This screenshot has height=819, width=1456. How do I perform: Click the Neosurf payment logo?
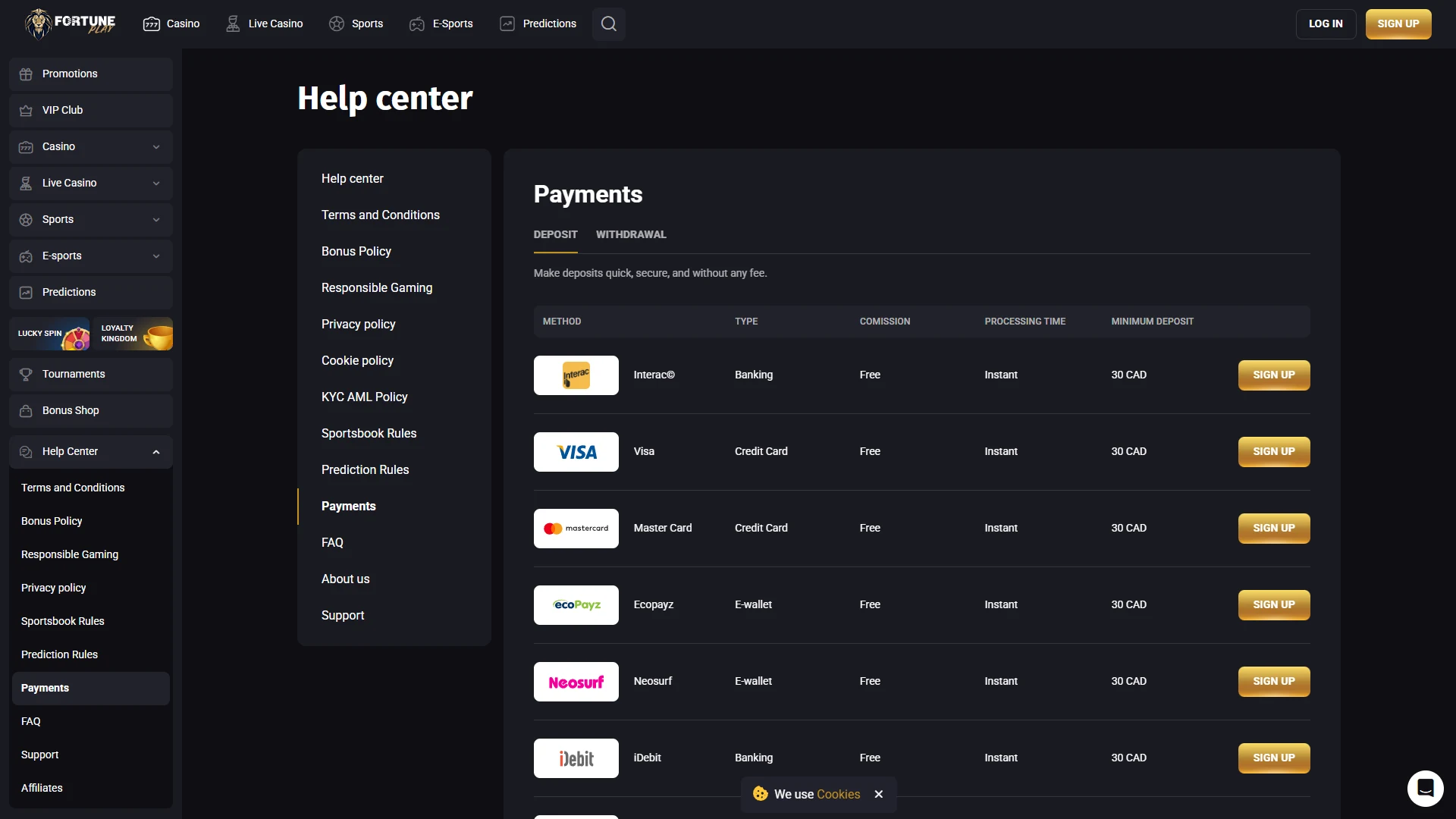tap(576, 682)
